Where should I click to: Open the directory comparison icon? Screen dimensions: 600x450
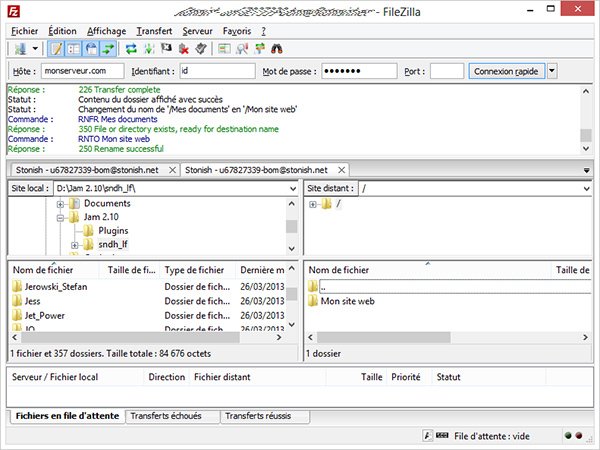coord(241,48)
